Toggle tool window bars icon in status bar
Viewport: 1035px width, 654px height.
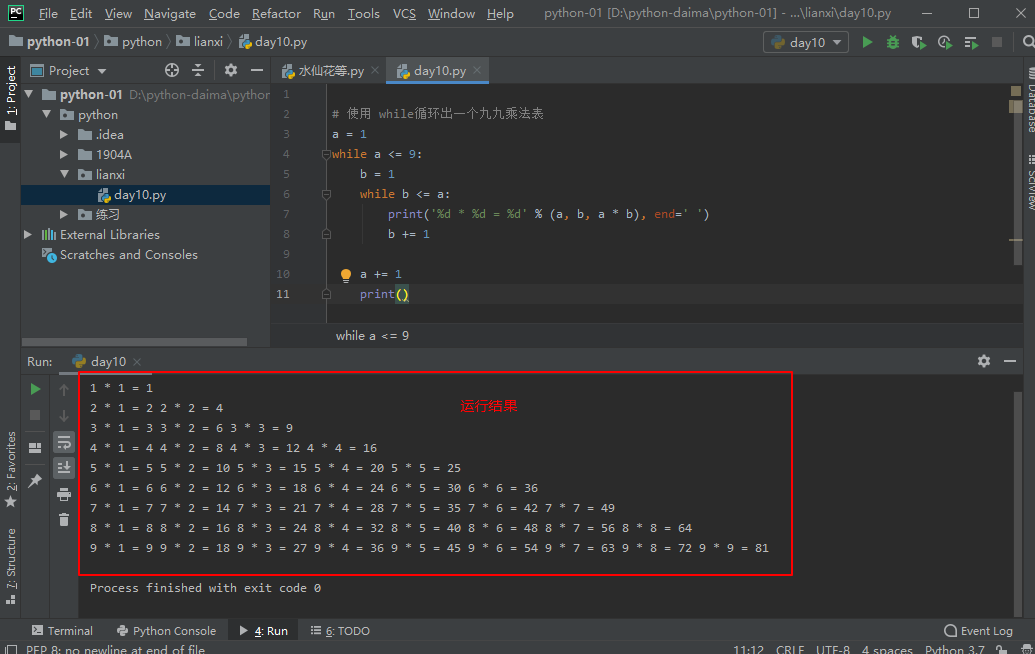(x=11, y=649)
